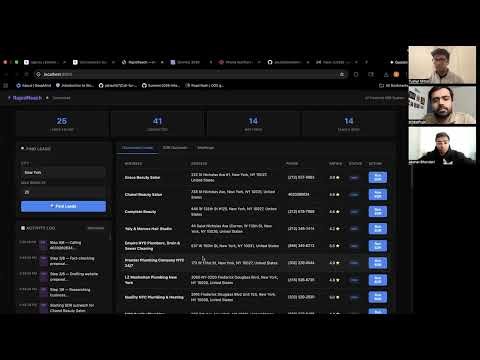This screenshot has height=360, width=480.
Task: Open the apps grid in bookmarks bar
Action: point(5,85)
